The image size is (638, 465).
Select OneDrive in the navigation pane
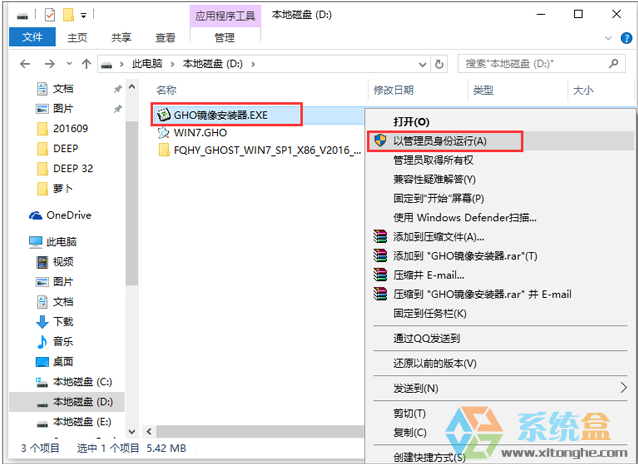tap(69, 215)
